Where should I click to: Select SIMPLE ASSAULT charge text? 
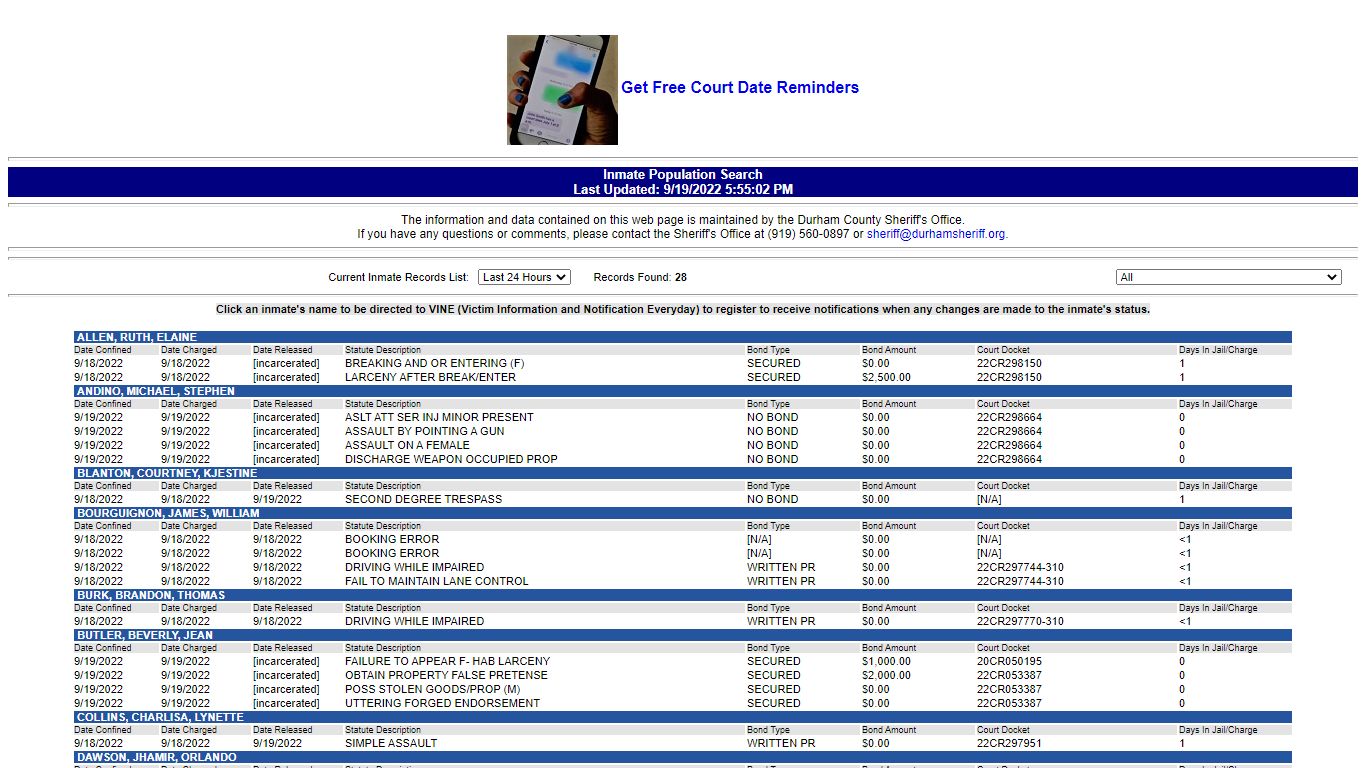[391, 743]
